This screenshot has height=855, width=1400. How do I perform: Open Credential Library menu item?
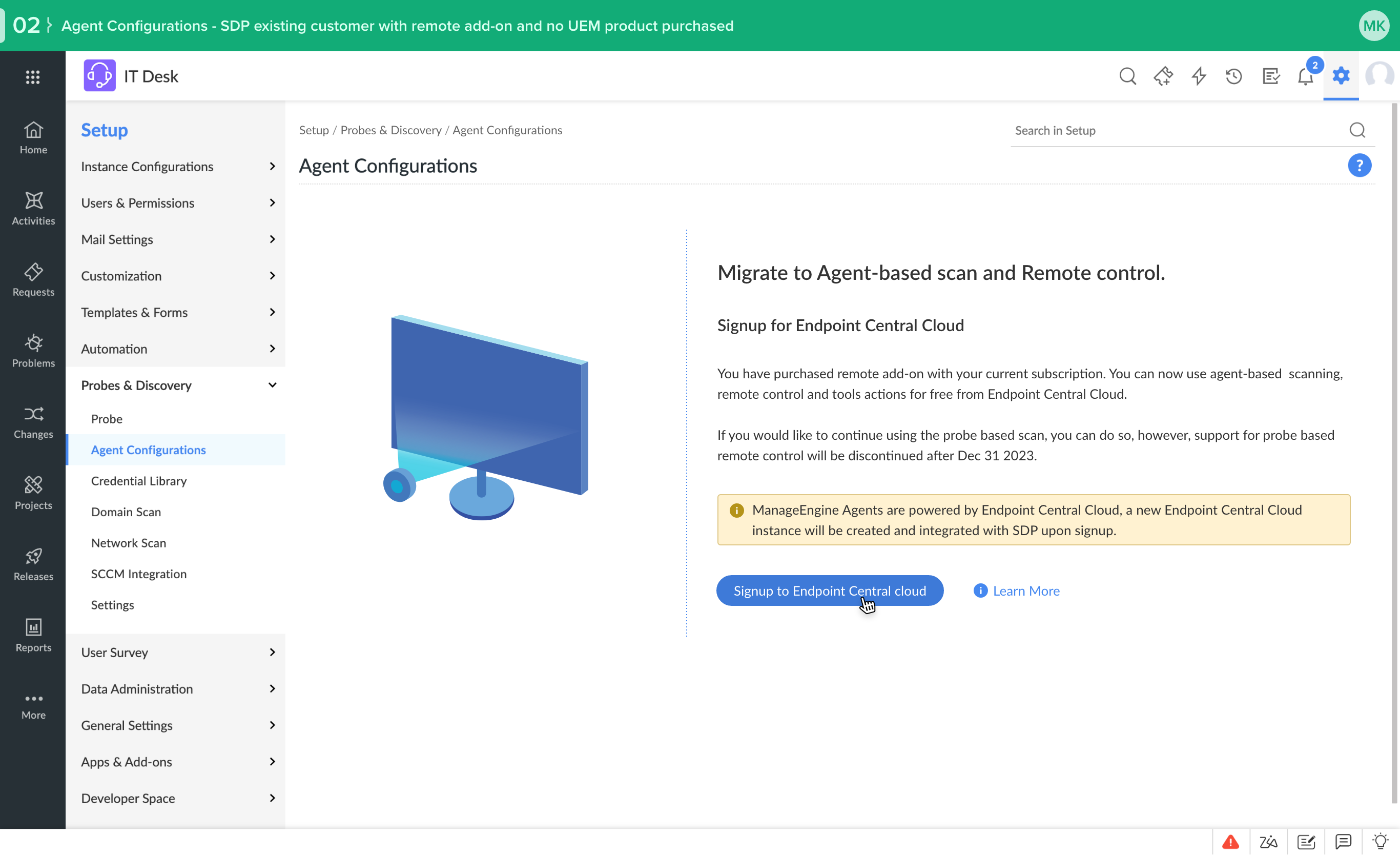coord(176,481)
